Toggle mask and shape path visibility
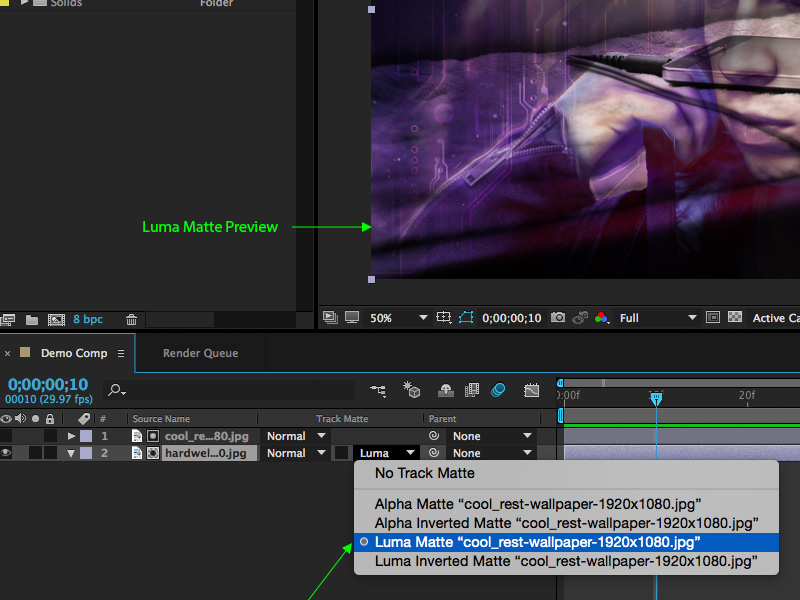The width and height of the screenshot is (800, 600). click(x=466, y=317)
